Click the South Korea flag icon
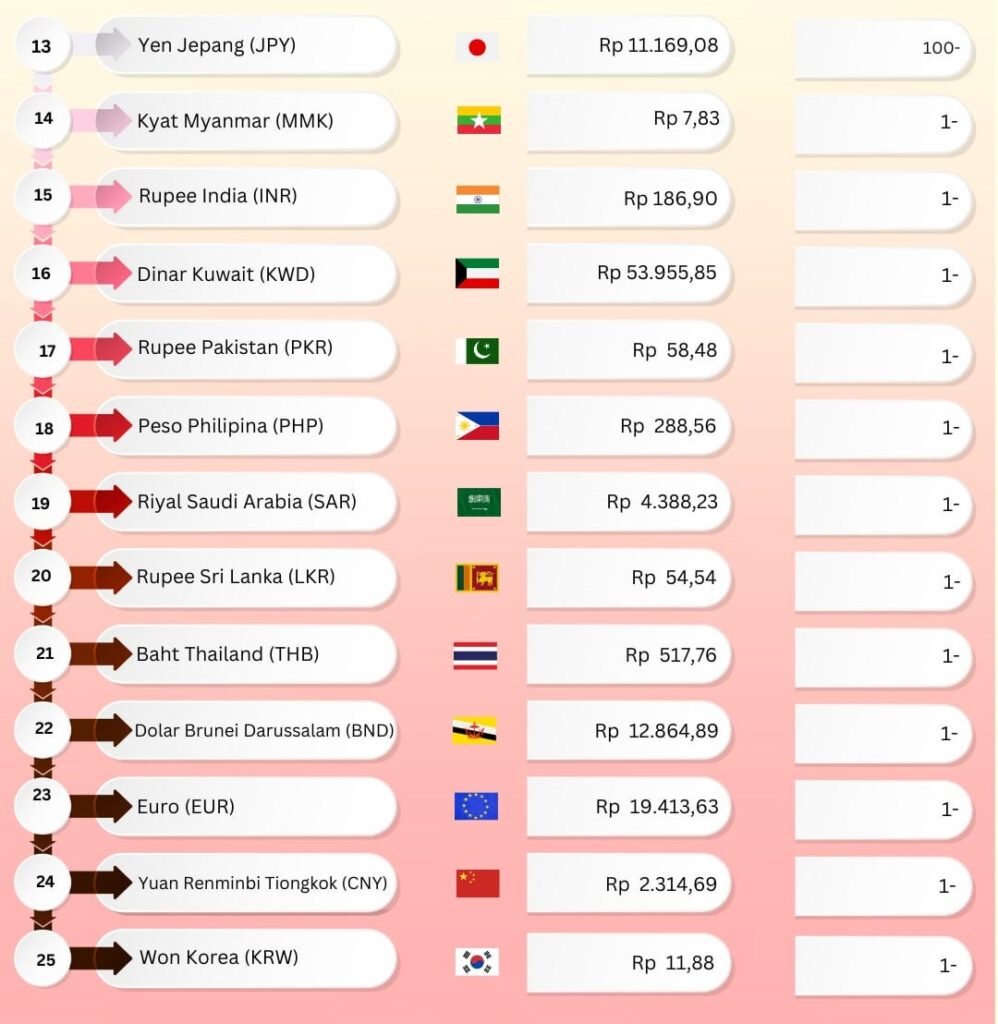 coord(477,961)
